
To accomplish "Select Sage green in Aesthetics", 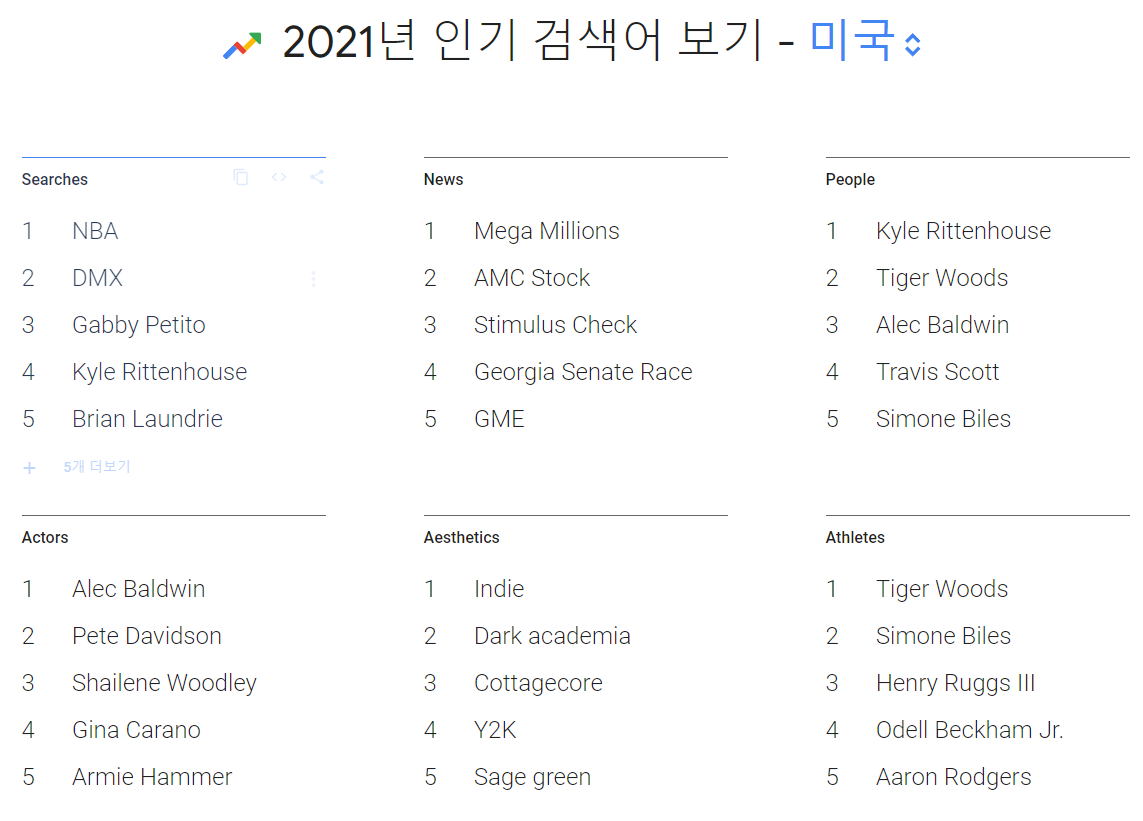I will coord(533,777).
